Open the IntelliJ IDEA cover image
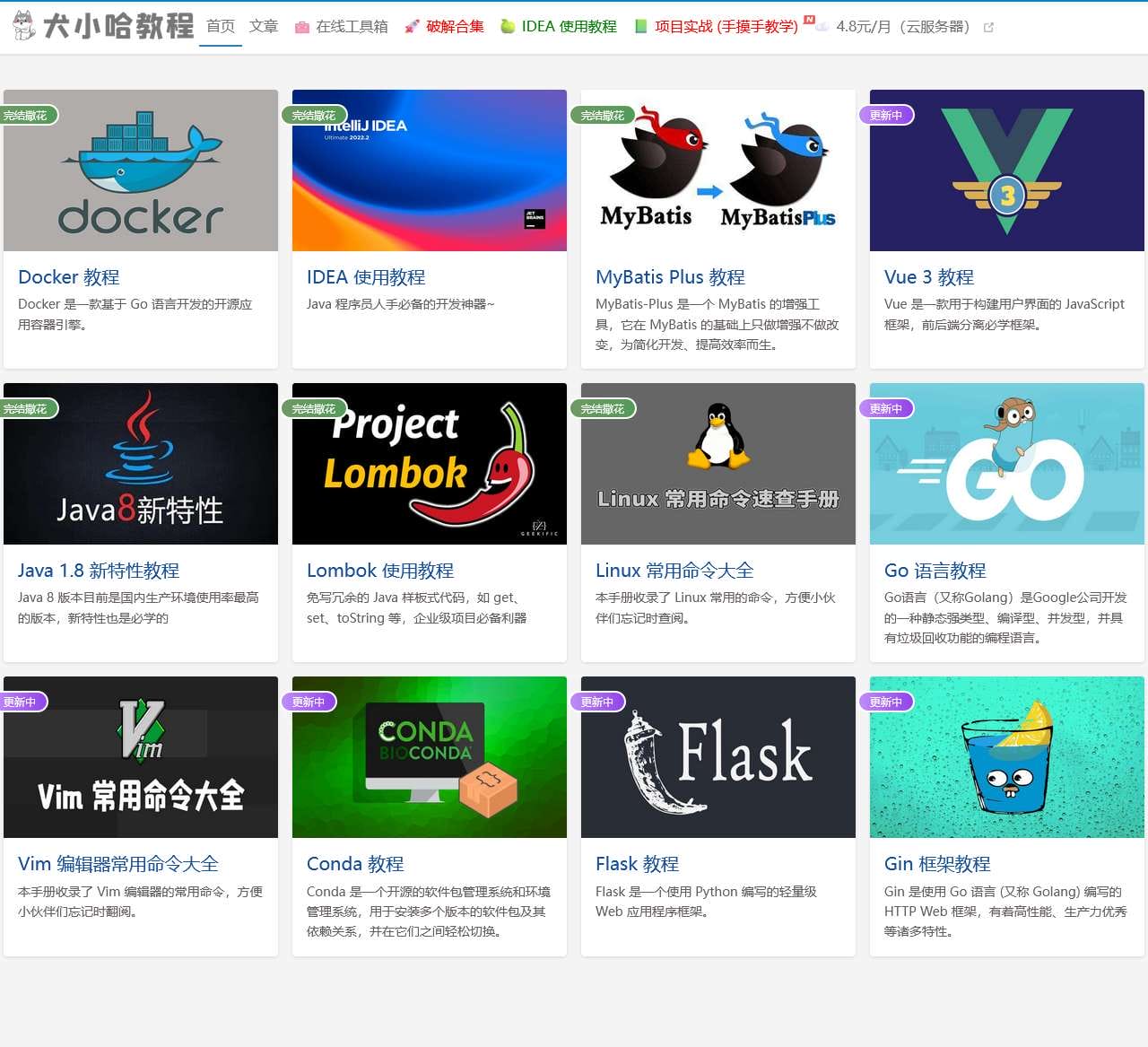The image size is (1148, 1047). tap(430, 170)
